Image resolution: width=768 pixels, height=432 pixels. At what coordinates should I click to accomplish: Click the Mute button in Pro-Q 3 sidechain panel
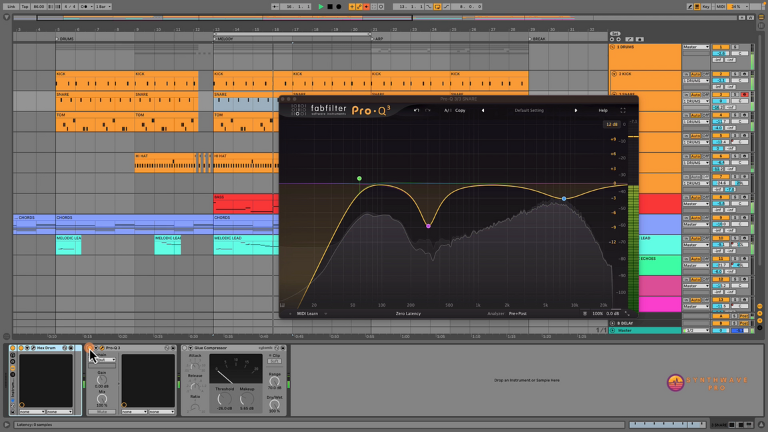pyautogui.click(x=102, y=412)
